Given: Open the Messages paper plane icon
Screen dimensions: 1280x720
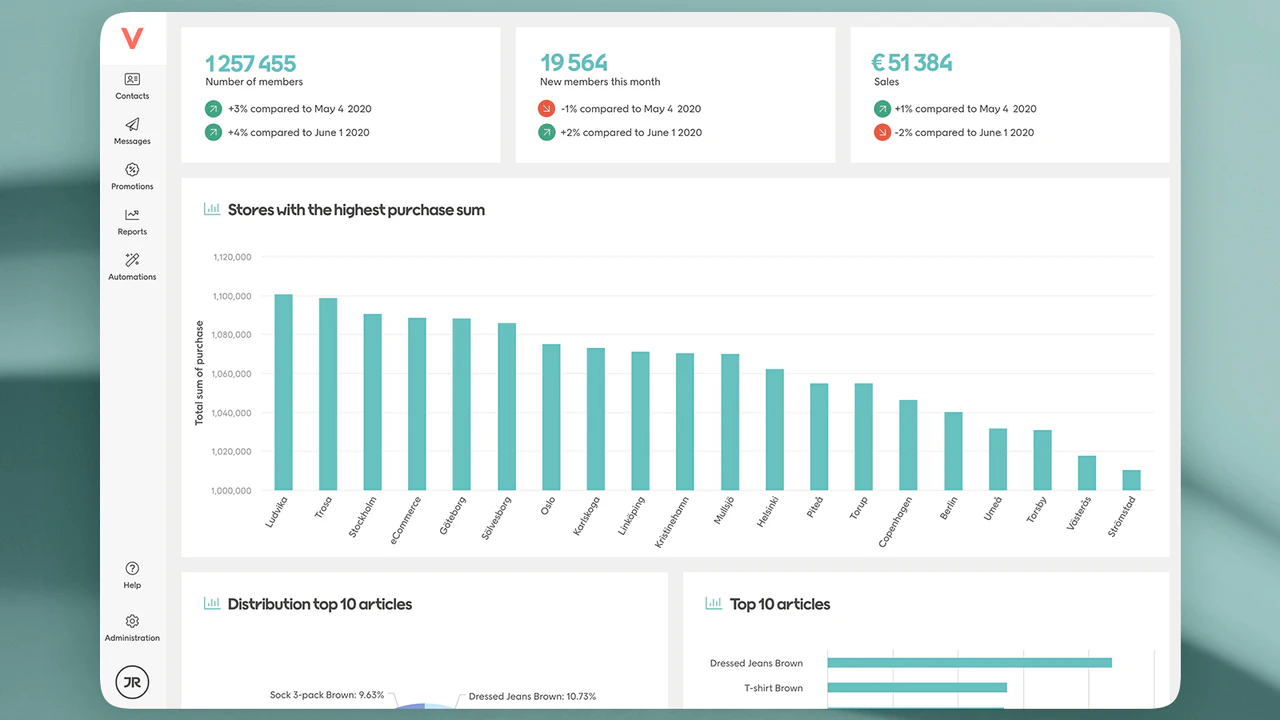Looking at the screenshot, I should coord(132,124).
